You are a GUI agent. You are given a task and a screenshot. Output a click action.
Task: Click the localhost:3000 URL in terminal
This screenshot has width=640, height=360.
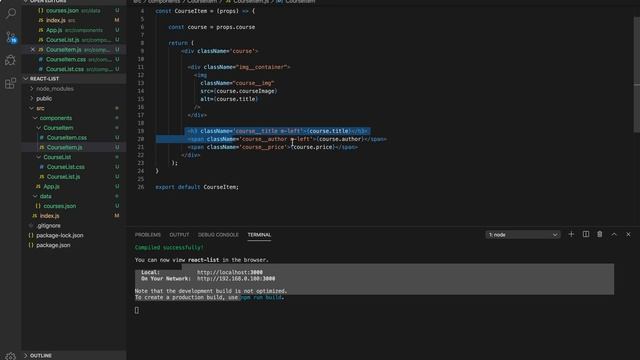[x=230, y=272]
